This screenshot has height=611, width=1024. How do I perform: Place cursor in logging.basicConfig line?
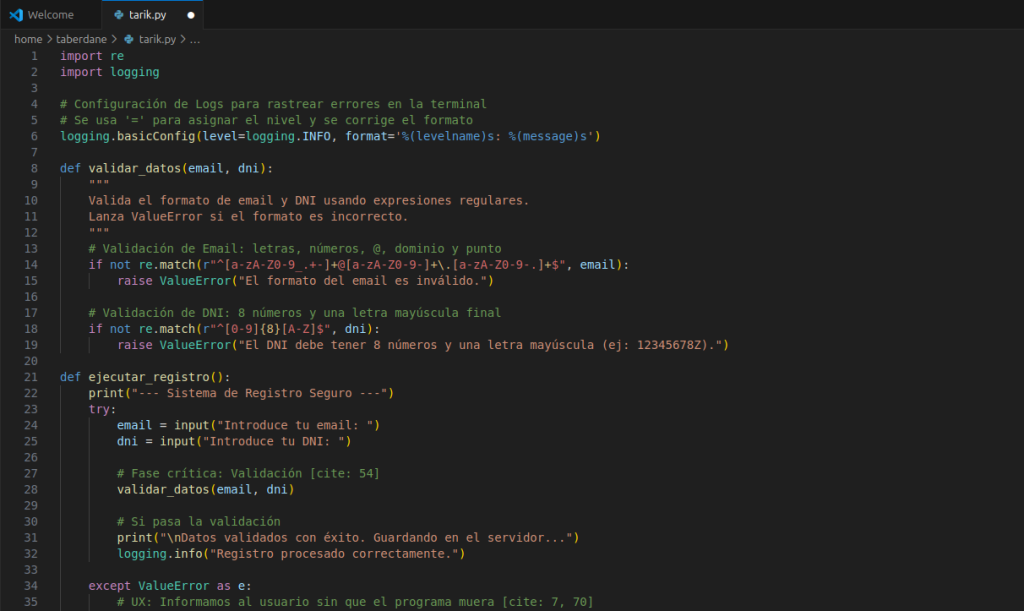(x=200, y=136)
